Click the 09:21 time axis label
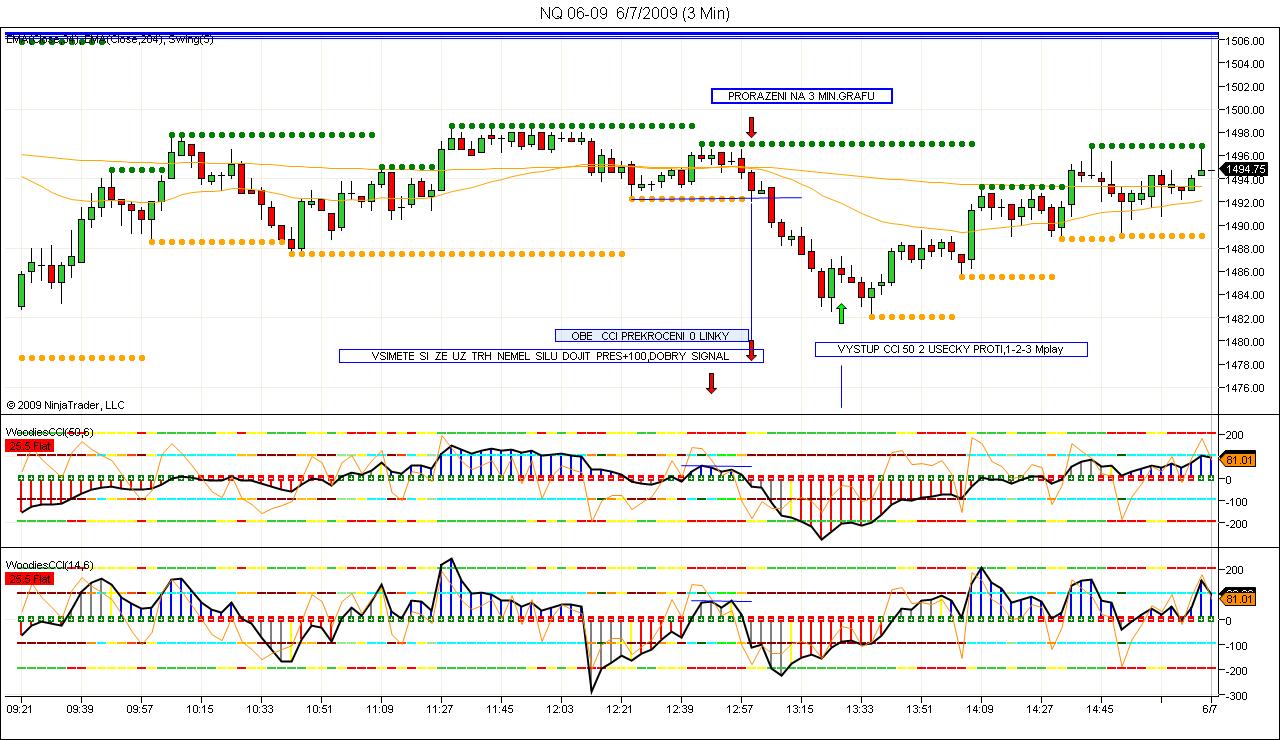 pyautogui.click(x=20, y=709)
